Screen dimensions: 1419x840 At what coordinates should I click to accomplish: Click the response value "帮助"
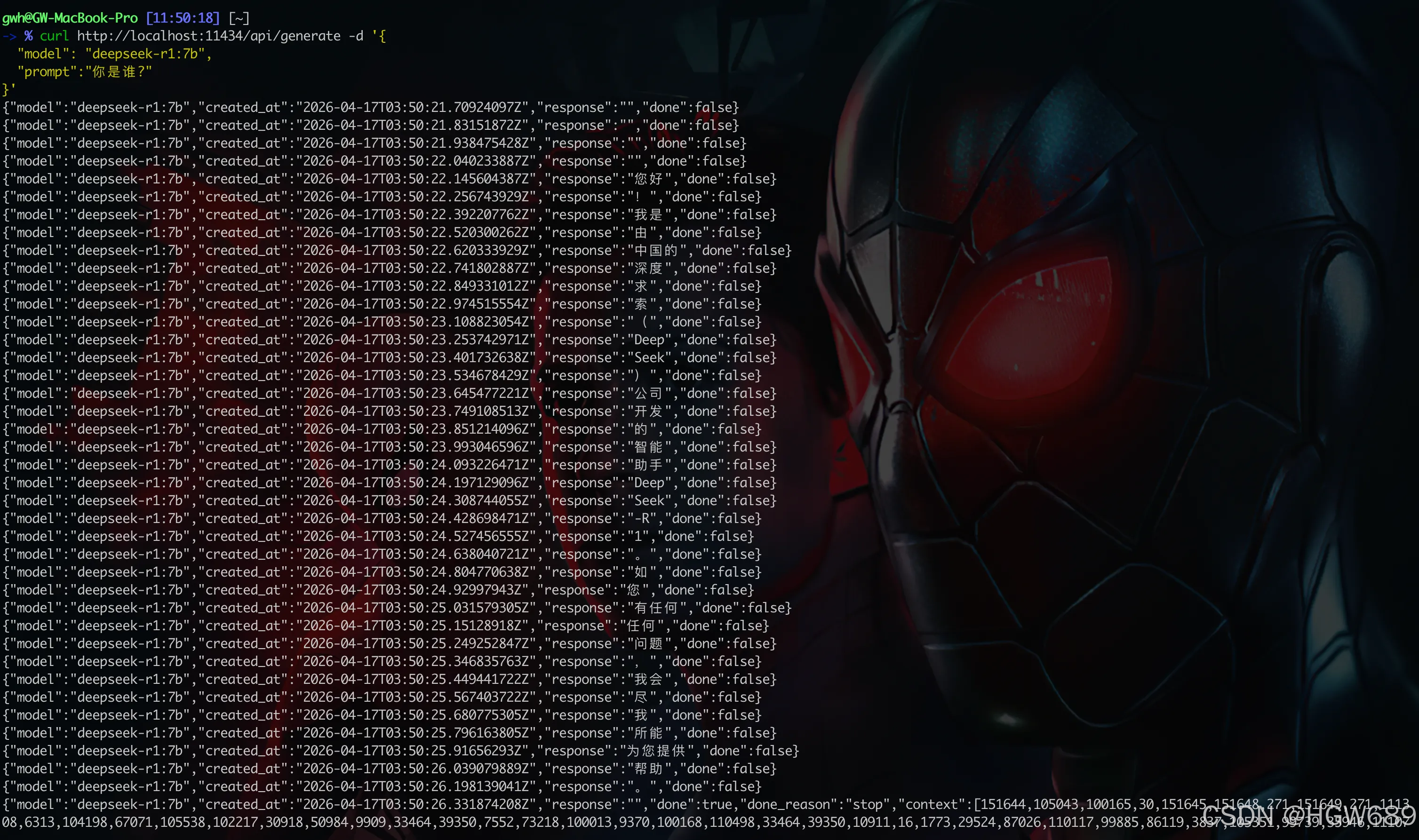[649, 769]
